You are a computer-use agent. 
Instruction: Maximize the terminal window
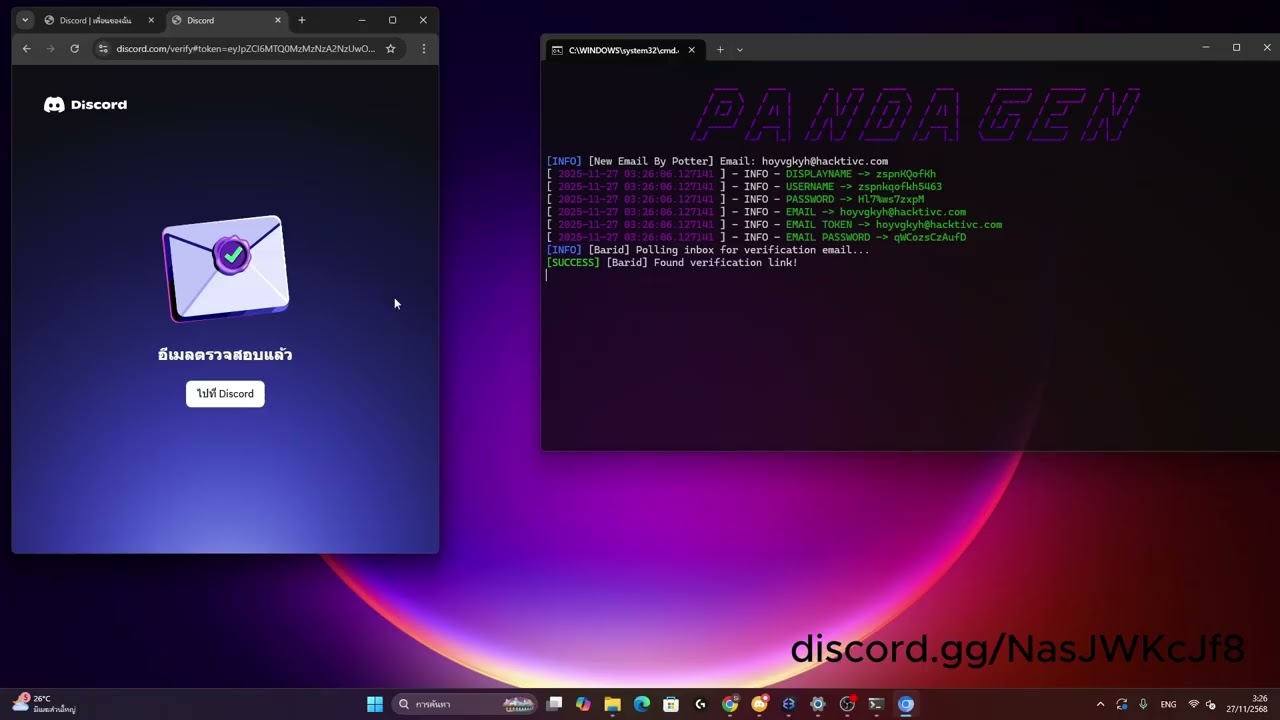(x=1236, y=48)
